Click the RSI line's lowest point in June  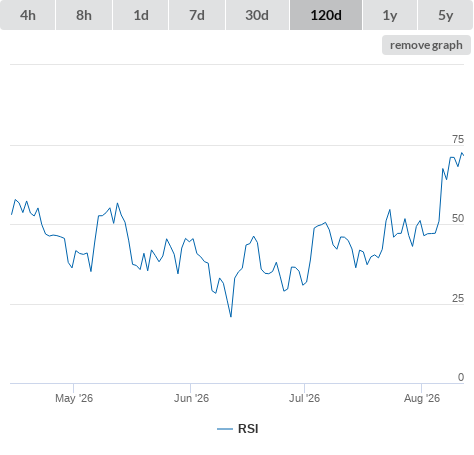point(231,316)
